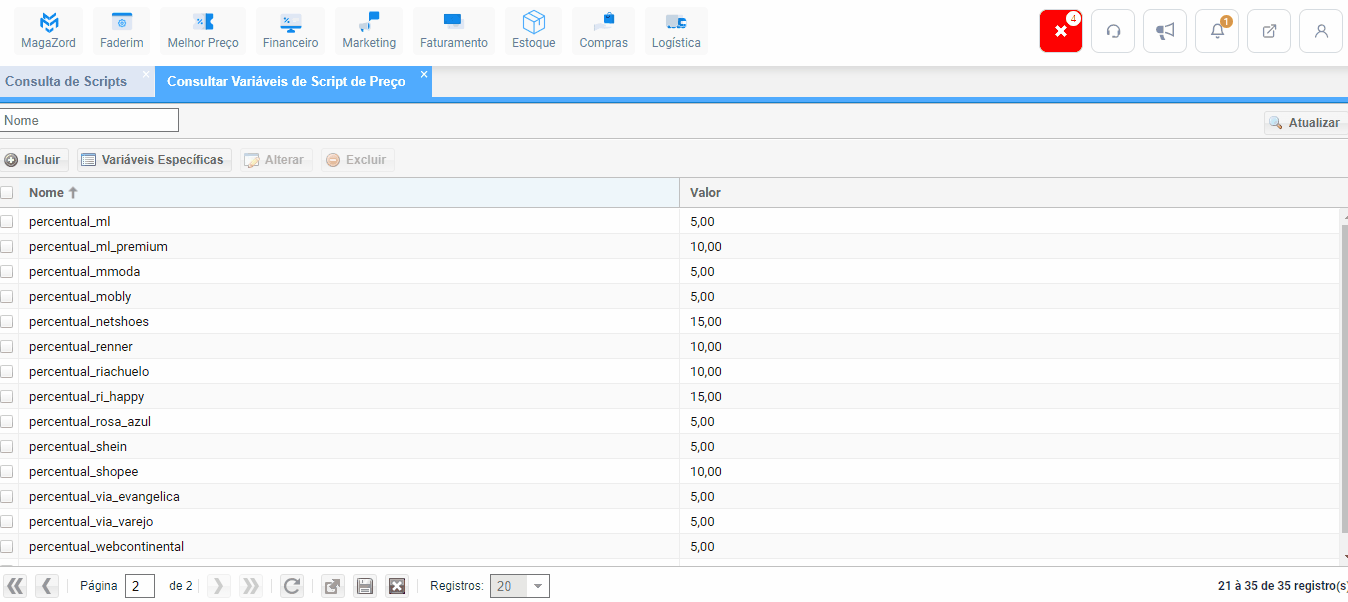
Task: Click the 15,00 value for percentual_netshoes
Action: [705, 321]
